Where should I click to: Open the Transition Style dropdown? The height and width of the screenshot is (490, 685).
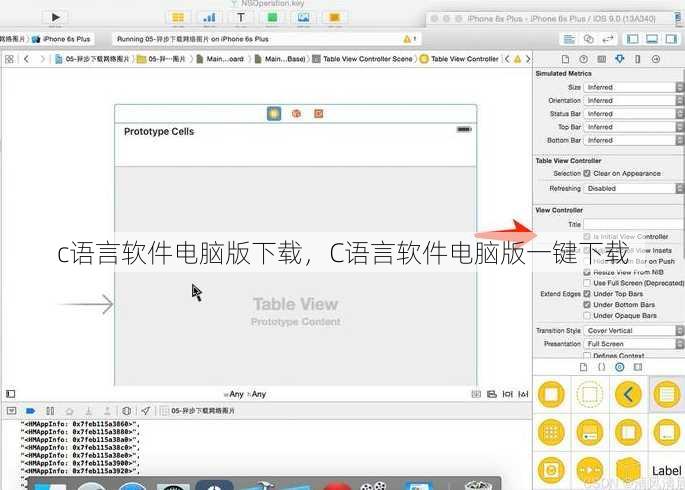pos(633,331)
